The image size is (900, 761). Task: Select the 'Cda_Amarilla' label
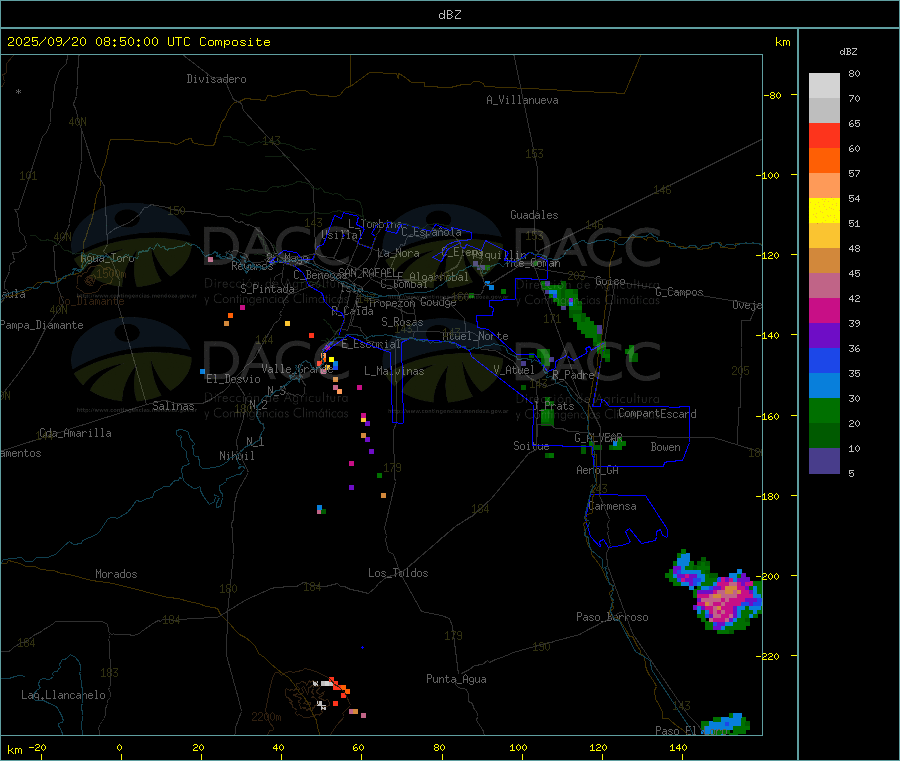(75, 433)
